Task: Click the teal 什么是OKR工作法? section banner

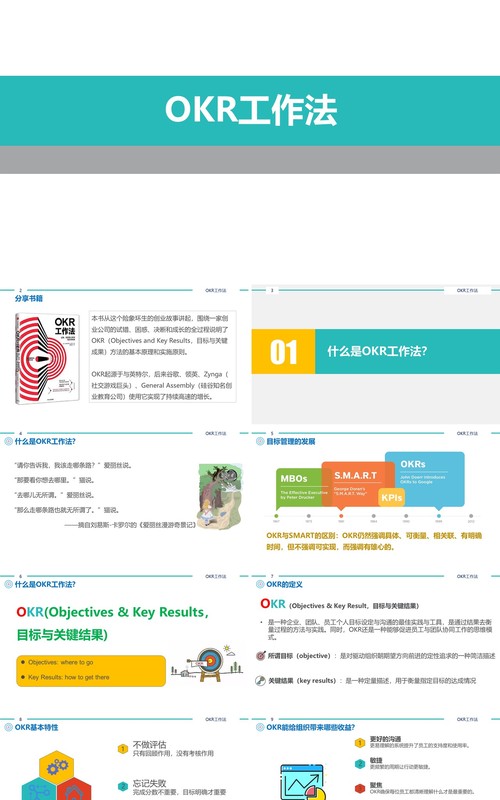Action: point(408,352)
